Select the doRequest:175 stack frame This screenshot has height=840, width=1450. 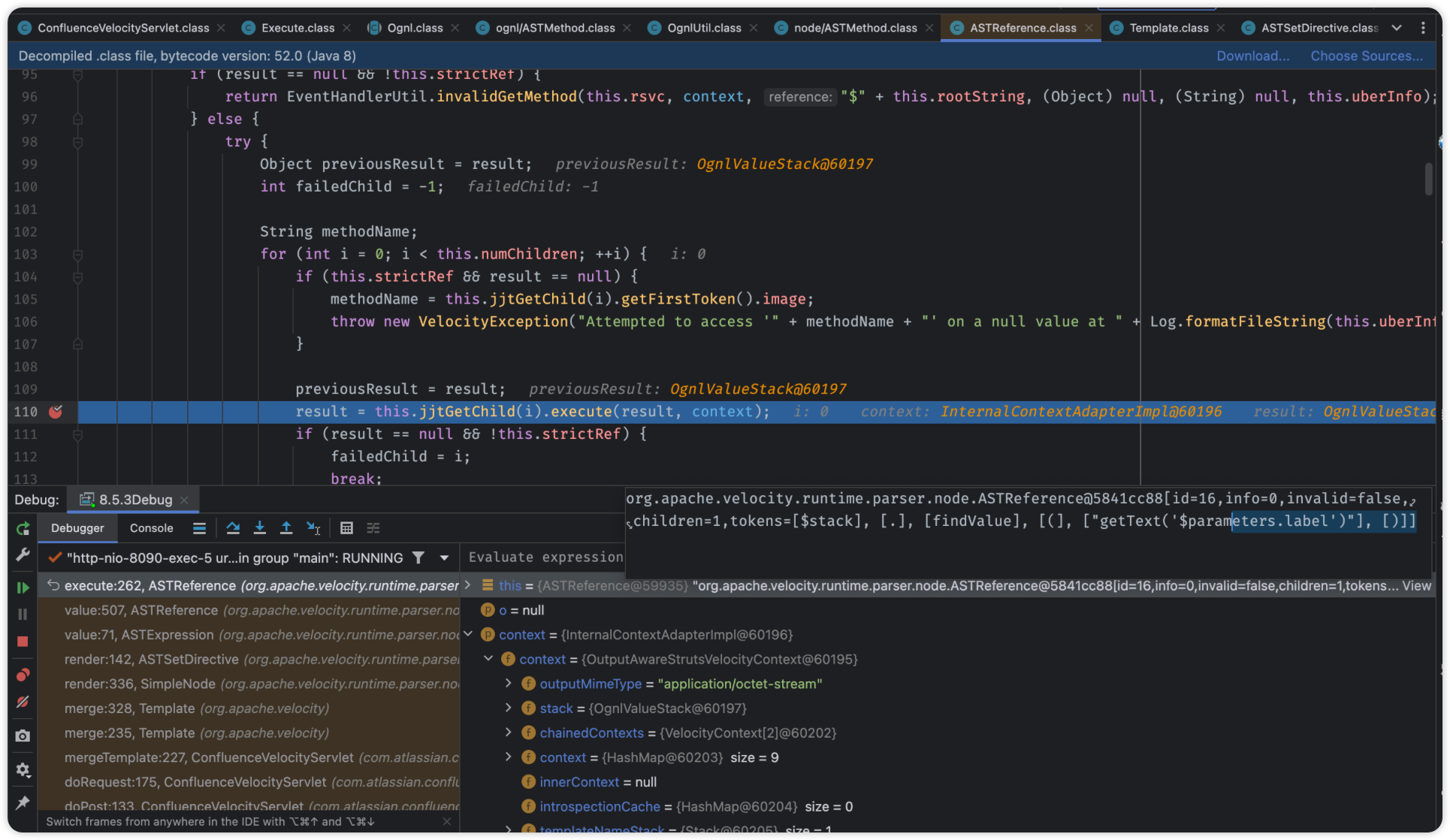[x=250, y=782]
